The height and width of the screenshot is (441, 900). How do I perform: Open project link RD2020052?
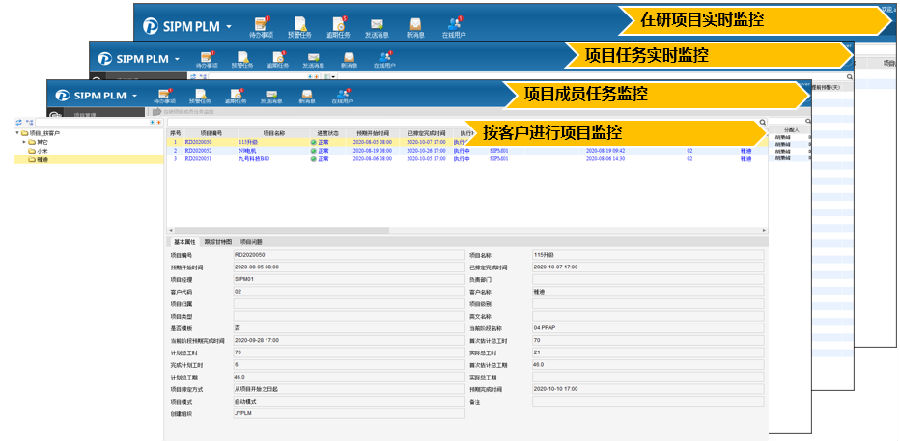(x=198, y=150)
